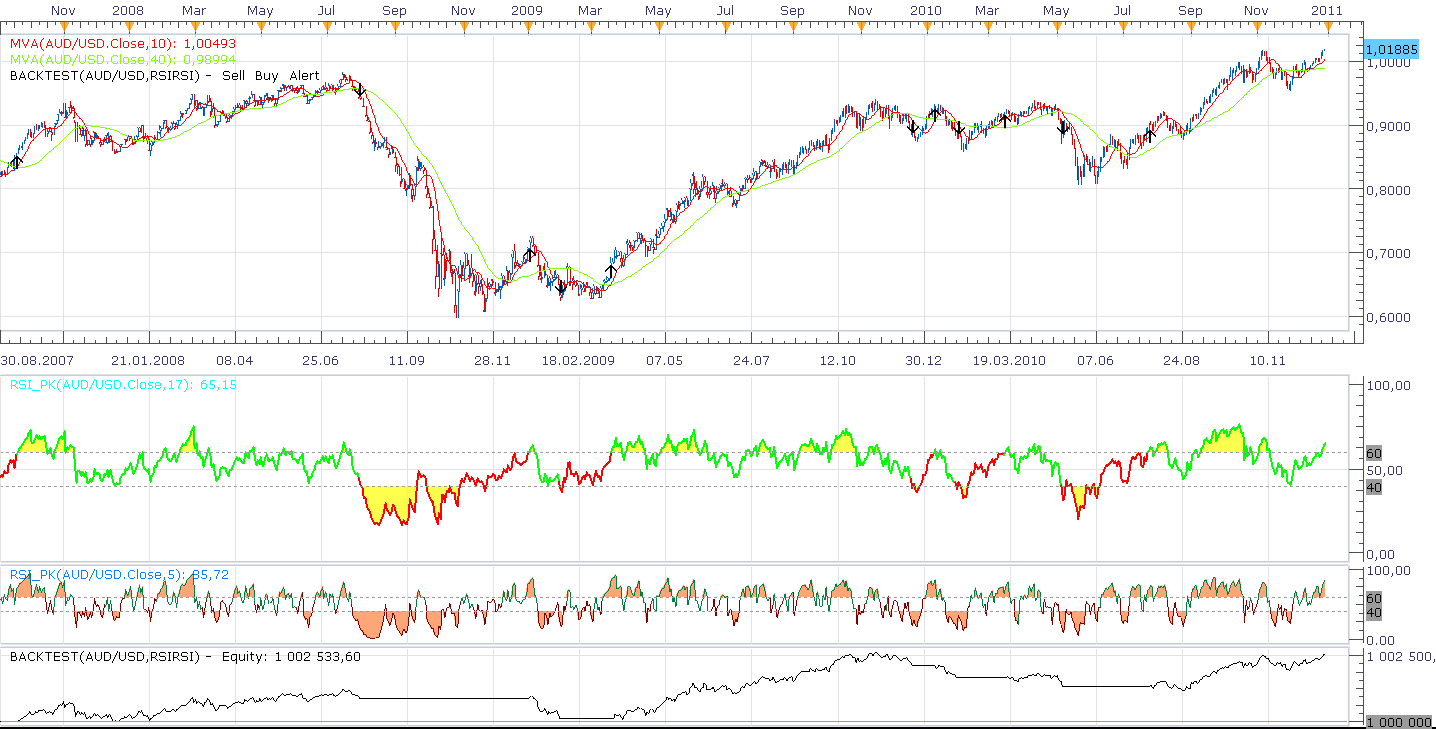Select the BACKTEST Sell Buy Alert label

click(x=165, y=76)
